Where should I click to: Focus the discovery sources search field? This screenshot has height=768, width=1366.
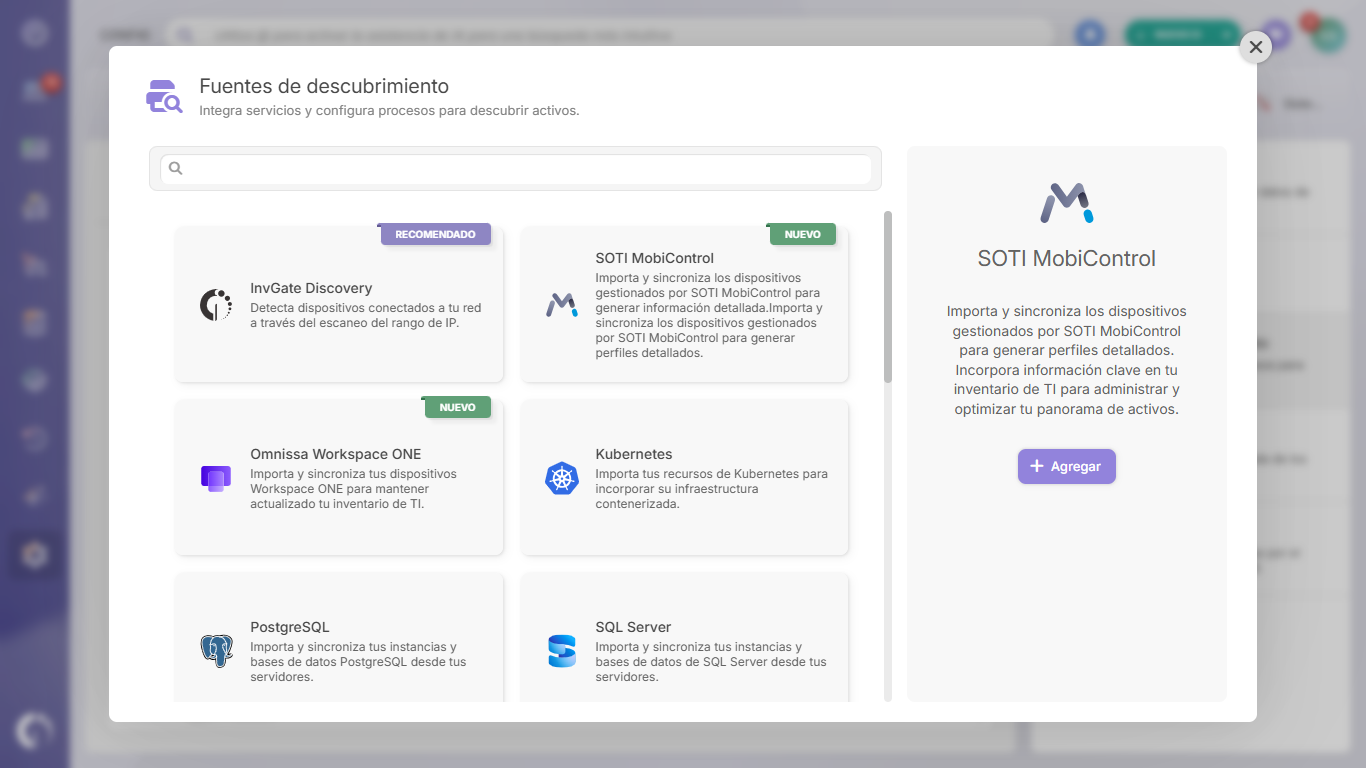tap(516, 169)
